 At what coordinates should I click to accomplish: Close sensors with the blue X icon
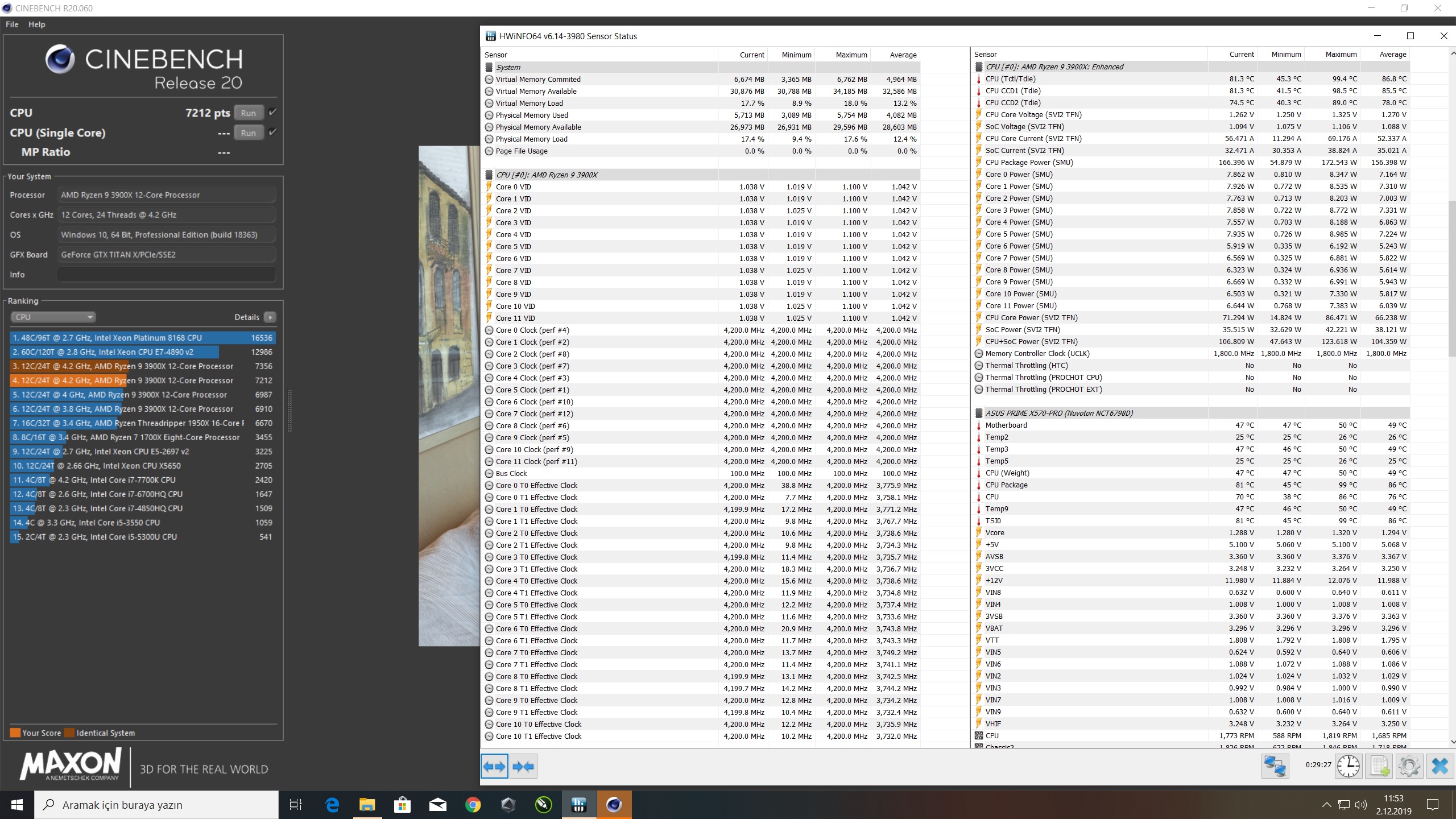1440,766
